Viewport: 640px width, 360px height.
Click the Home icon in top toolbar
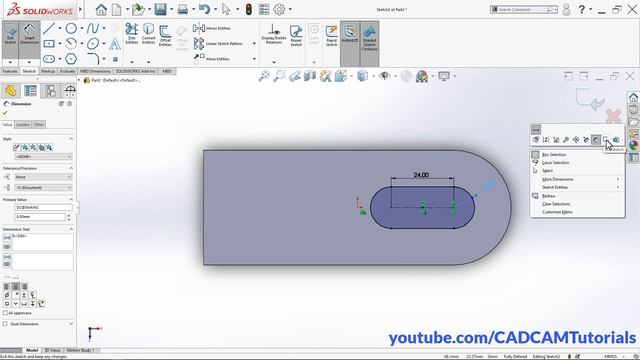[101, 9]
